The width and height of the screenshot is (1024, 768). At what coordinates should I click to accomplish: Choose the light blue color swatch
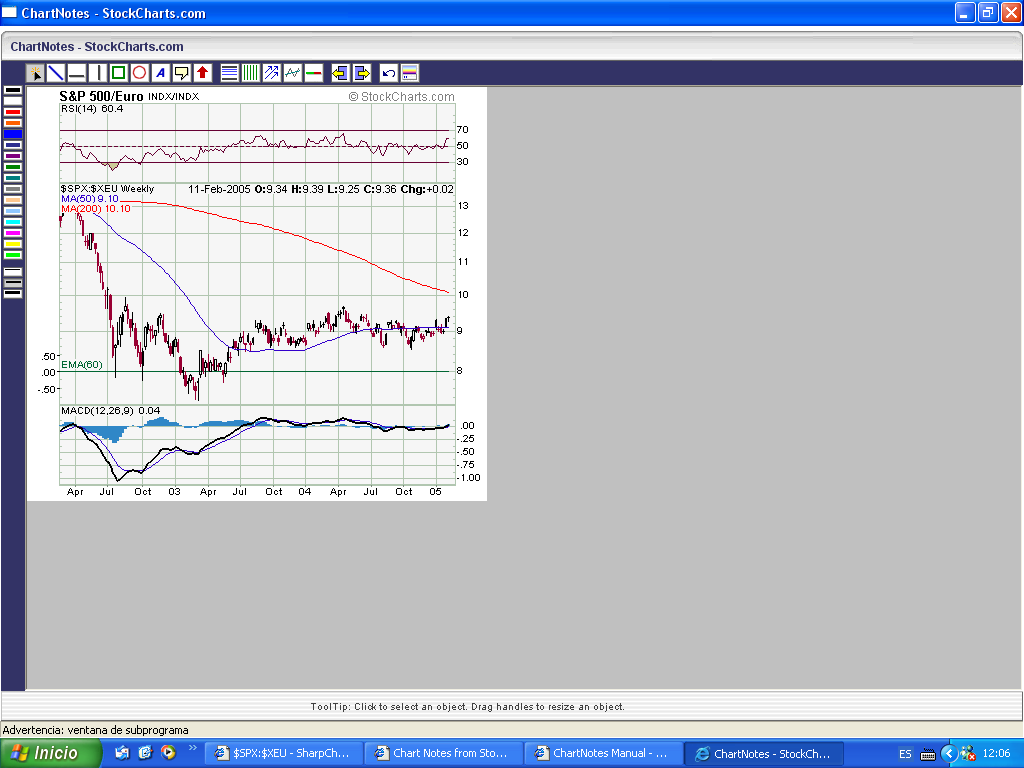coord(13,211)
